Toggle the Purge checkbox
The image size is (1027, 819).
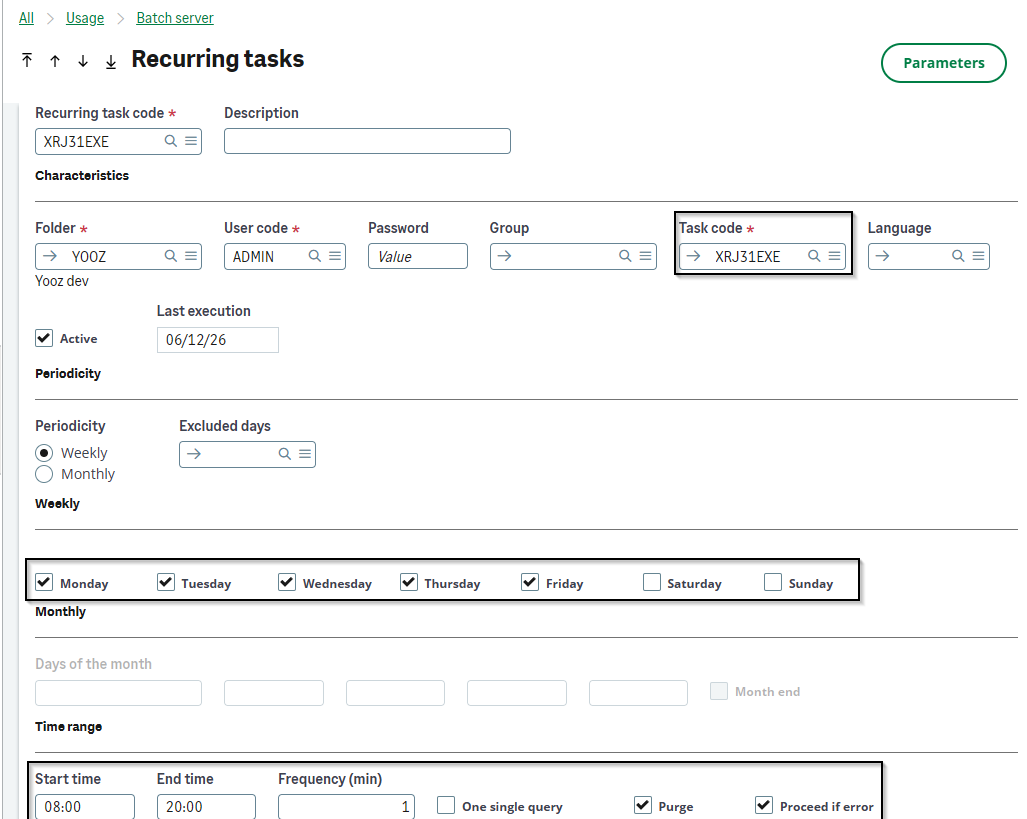[x=643, y=805]
